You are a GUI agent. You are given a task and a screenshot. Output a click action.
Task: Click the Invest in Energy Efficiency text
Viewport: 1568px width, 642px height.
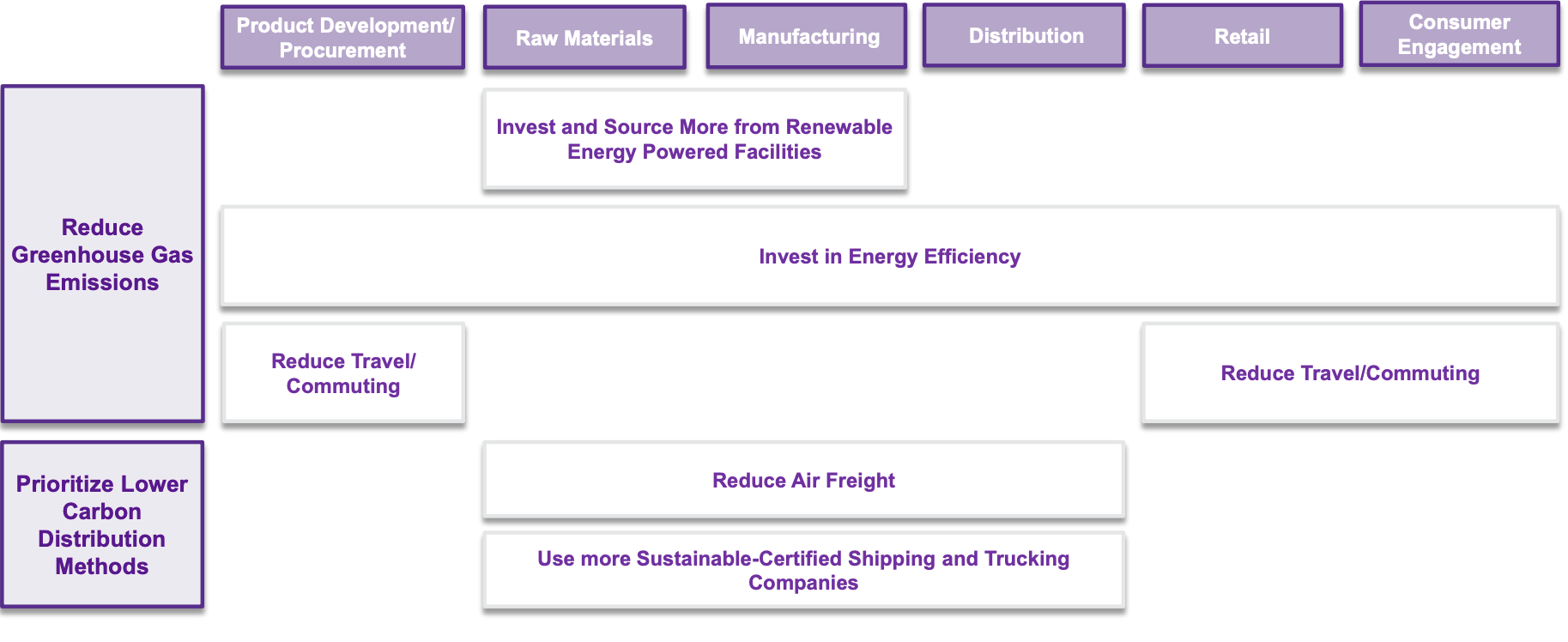pyautogui.click(x=889, y=257)
